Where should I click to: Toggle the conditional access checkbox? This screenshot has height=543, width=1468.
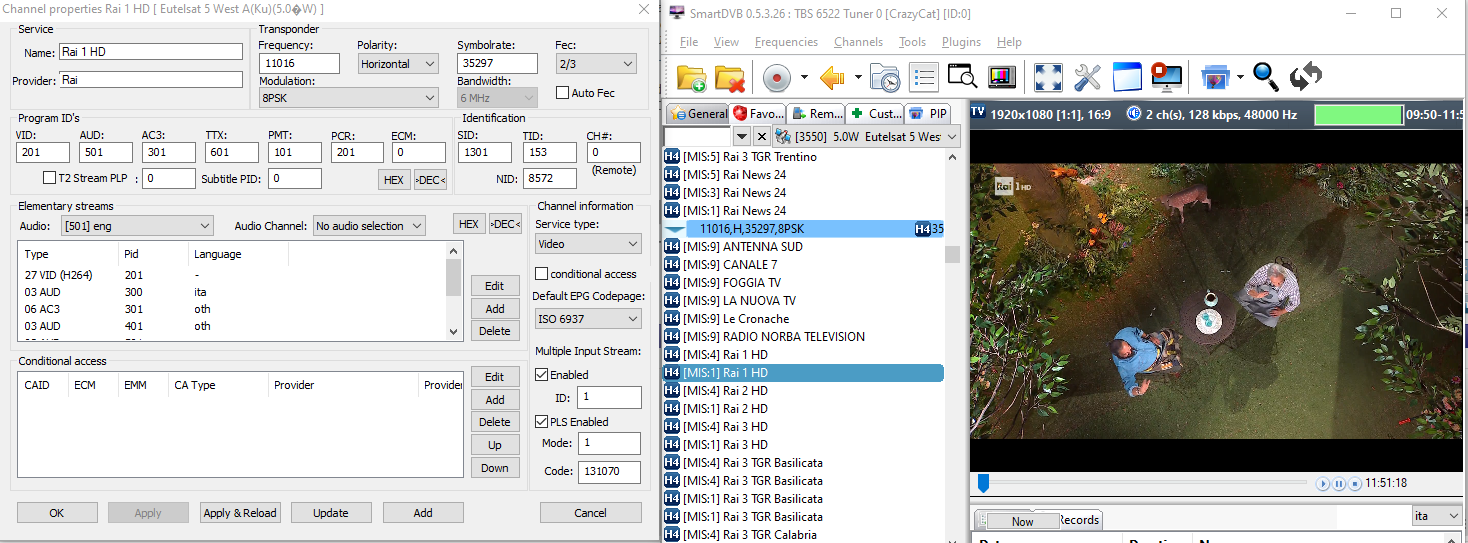(542, 274)
